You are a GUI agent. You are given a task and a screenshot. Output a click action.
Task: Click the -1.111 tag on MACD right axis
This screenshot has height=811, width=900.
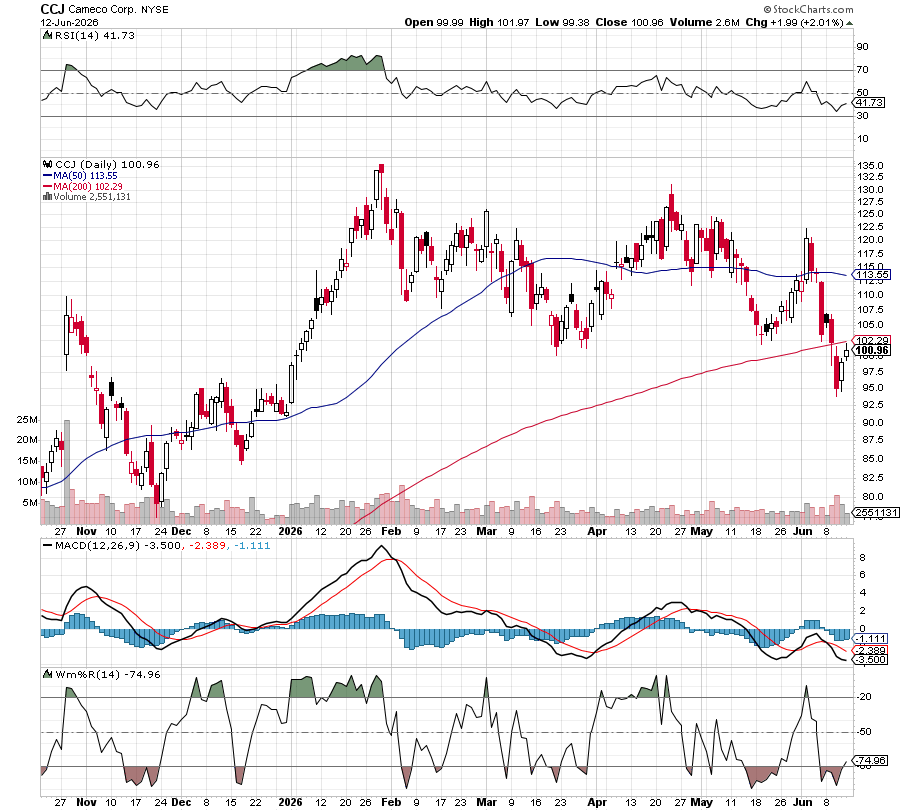871,639
